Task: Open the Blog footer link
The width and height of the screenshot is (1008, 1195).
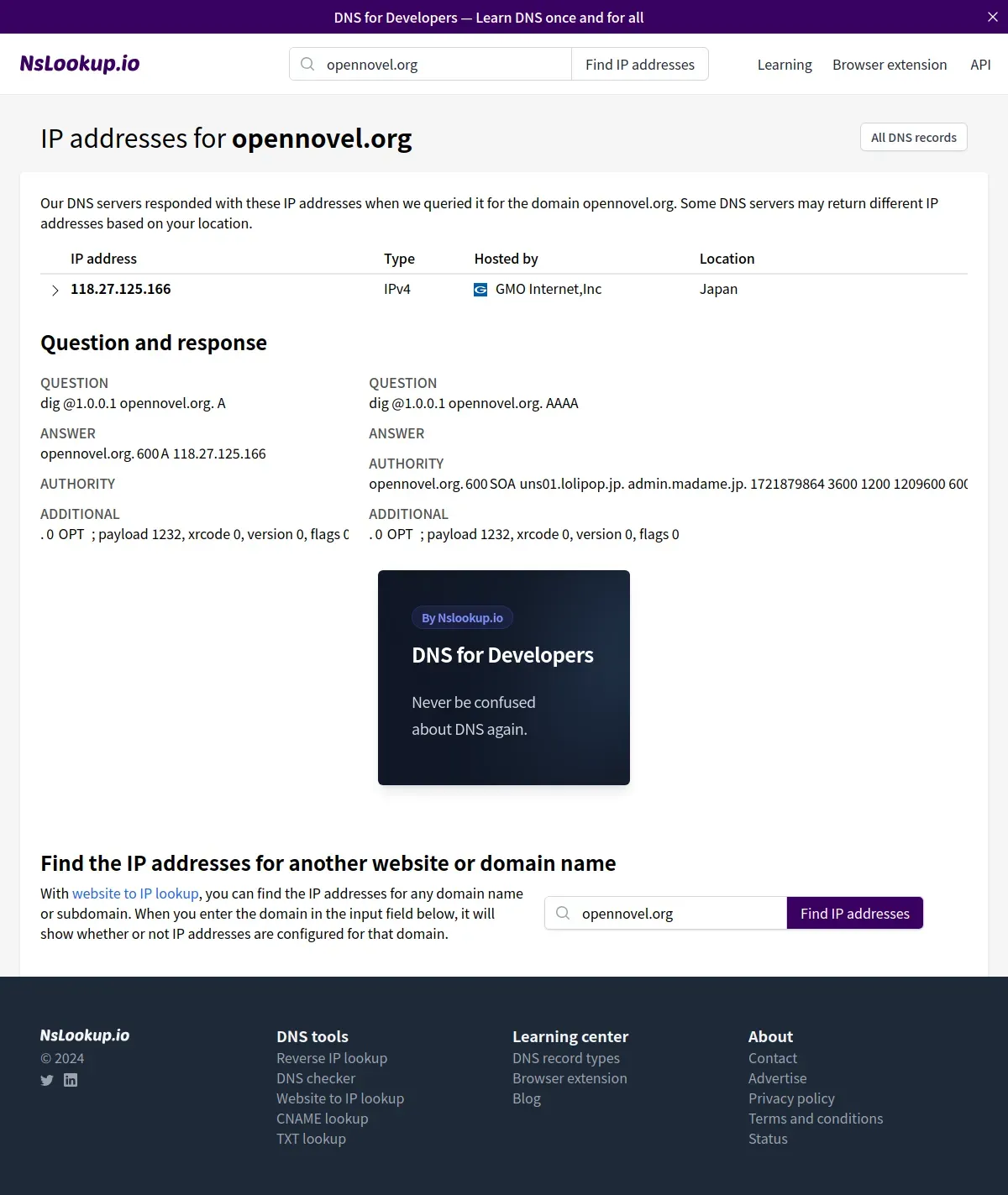Action: 527,1098
